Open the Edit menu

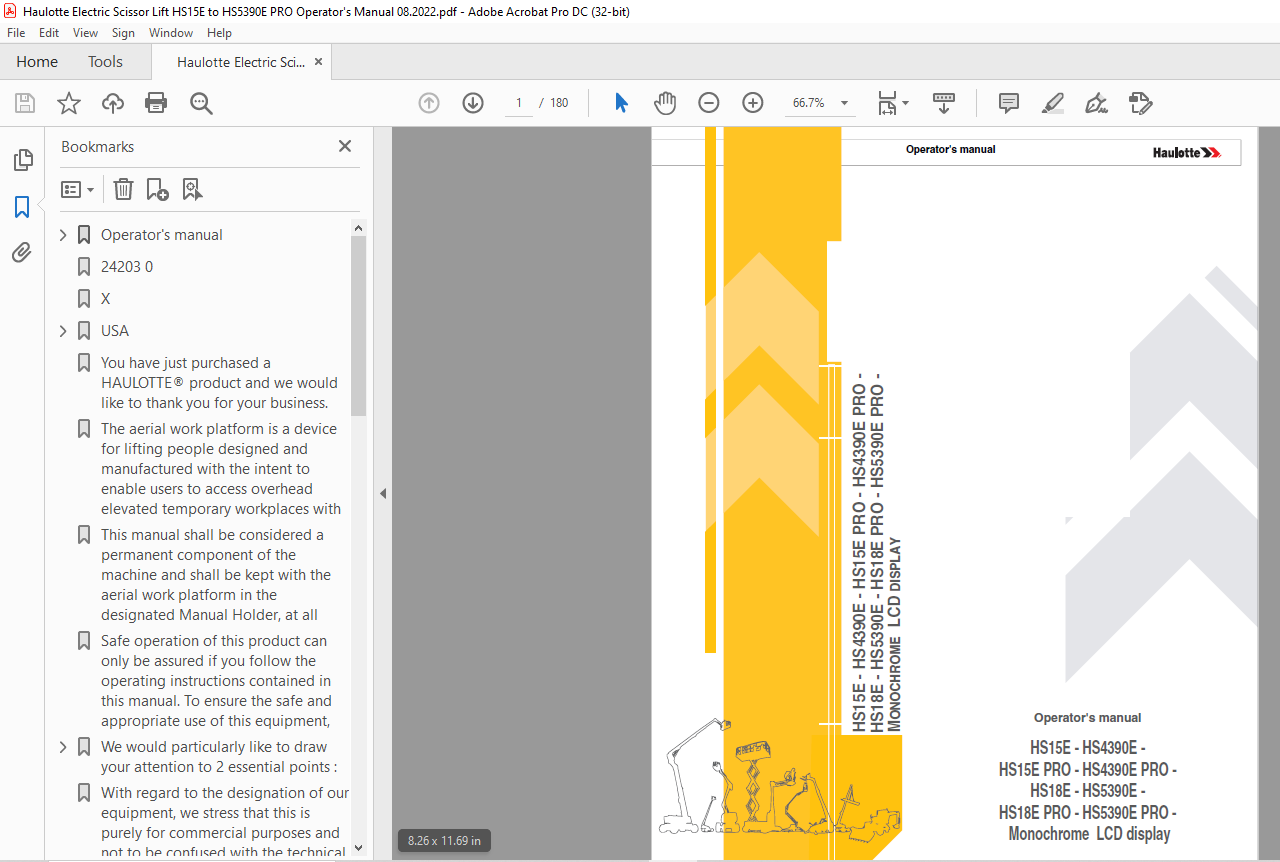(x=49, y=33)
